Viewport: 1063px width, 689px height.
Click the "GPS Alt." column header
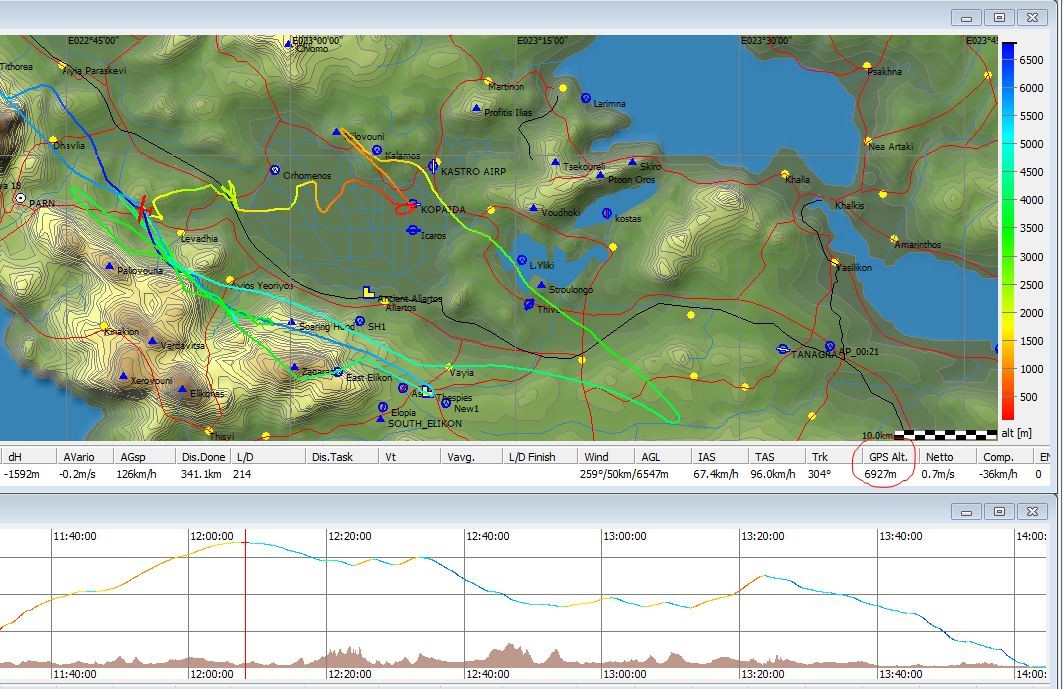tap(888, 457)
